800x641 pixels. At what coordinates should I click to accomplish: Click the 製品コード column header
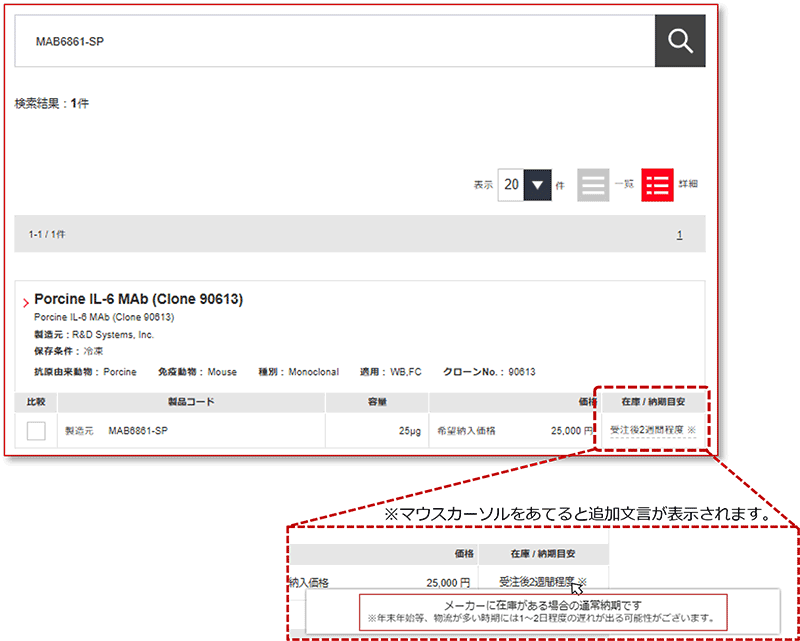click(x=191, y=402)
